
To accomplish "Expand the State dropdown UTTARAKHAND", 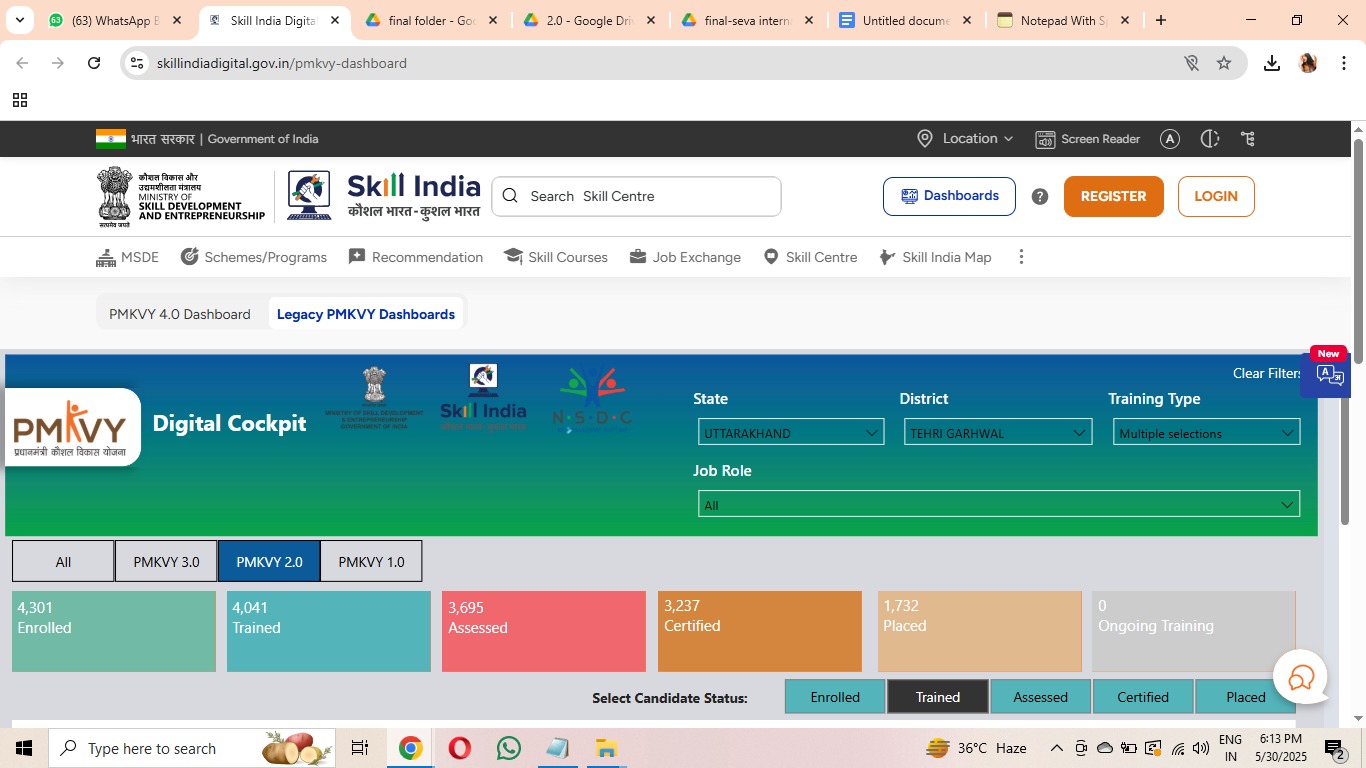I will point(791,433).
